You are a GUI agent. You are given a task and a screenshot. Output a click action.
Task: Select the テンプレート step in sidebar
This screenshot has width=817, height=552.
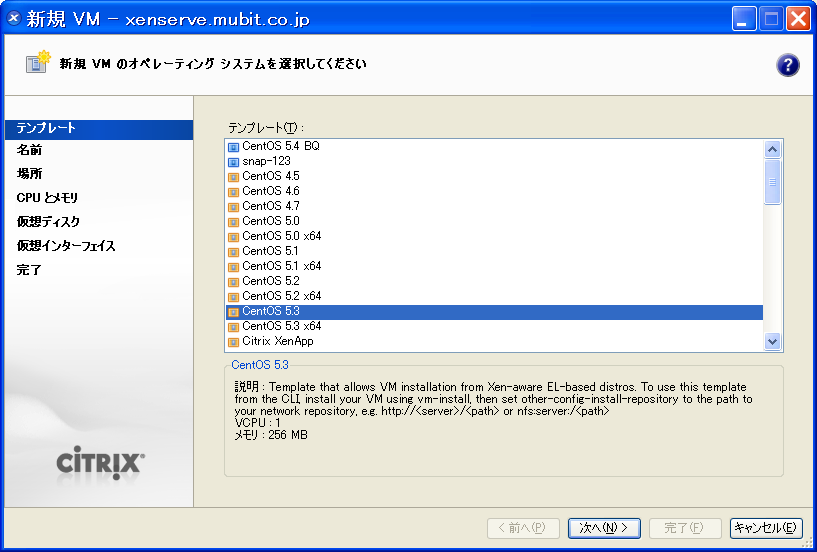click(99, 129)
